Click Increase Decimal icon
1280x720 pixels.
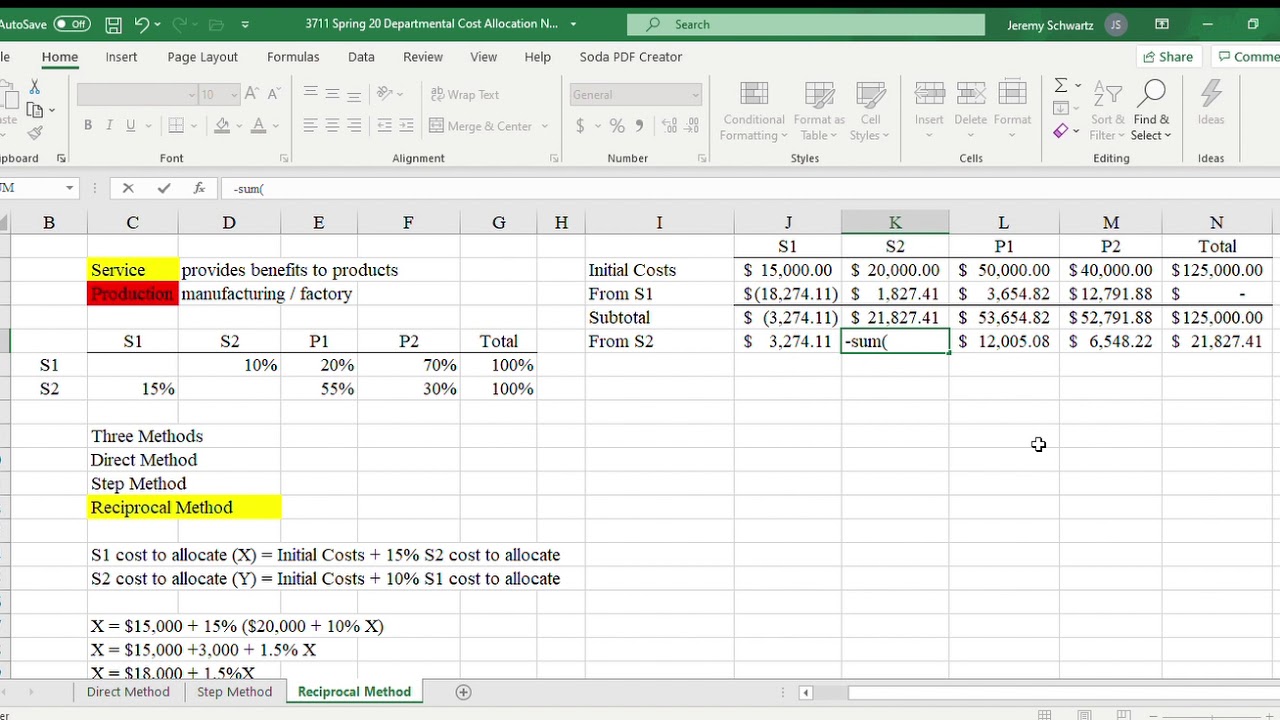coord(668,126)
